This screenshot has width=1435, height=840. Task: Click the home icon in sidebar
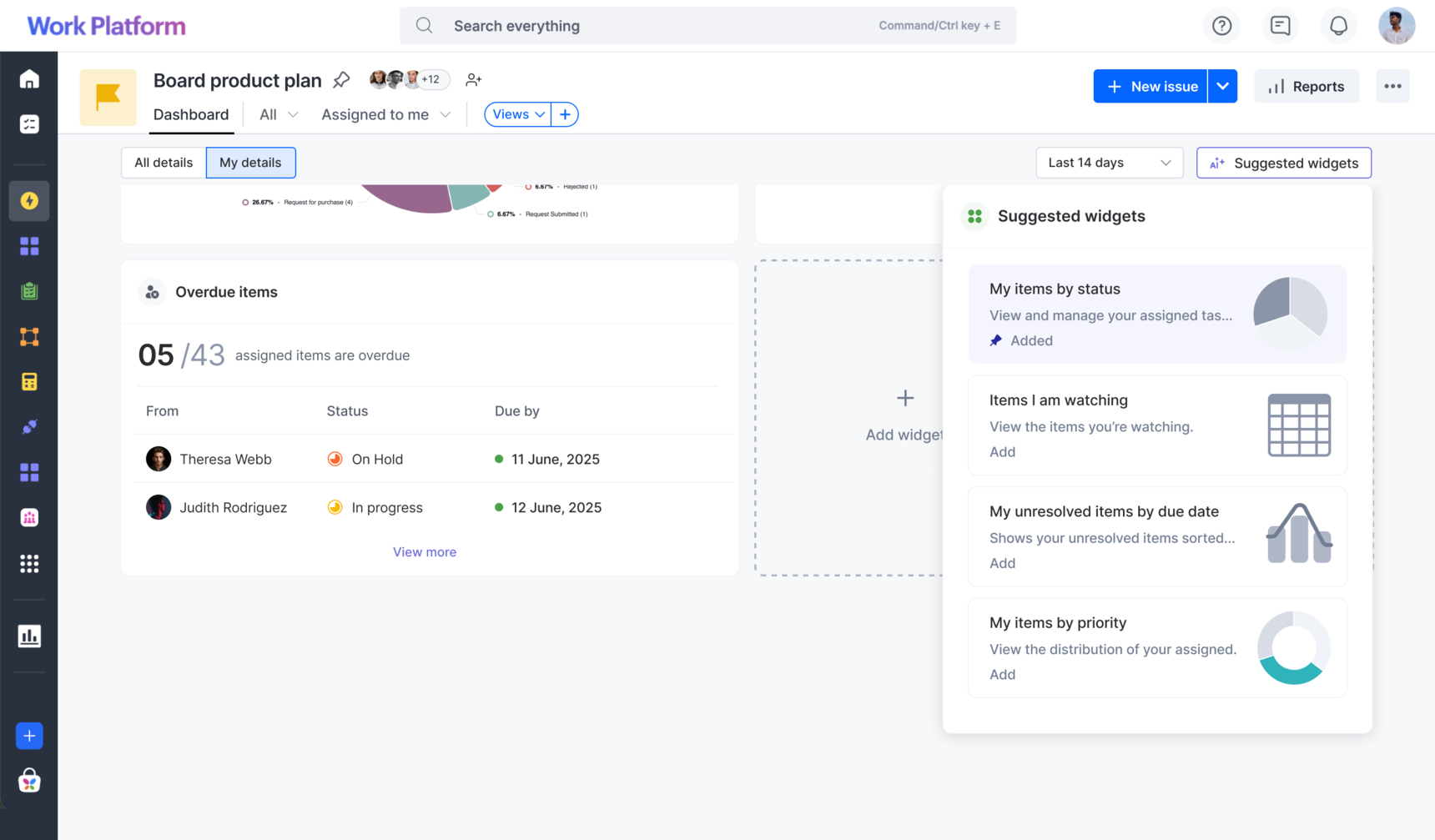(29, 79)
